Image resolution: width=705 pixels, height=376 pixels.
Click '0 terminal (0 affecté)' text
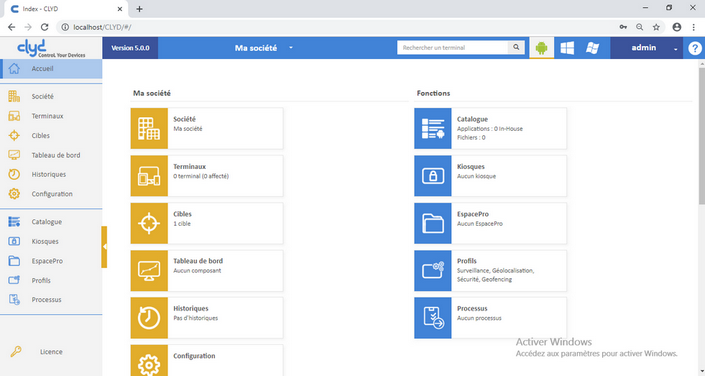pos(201,176)
